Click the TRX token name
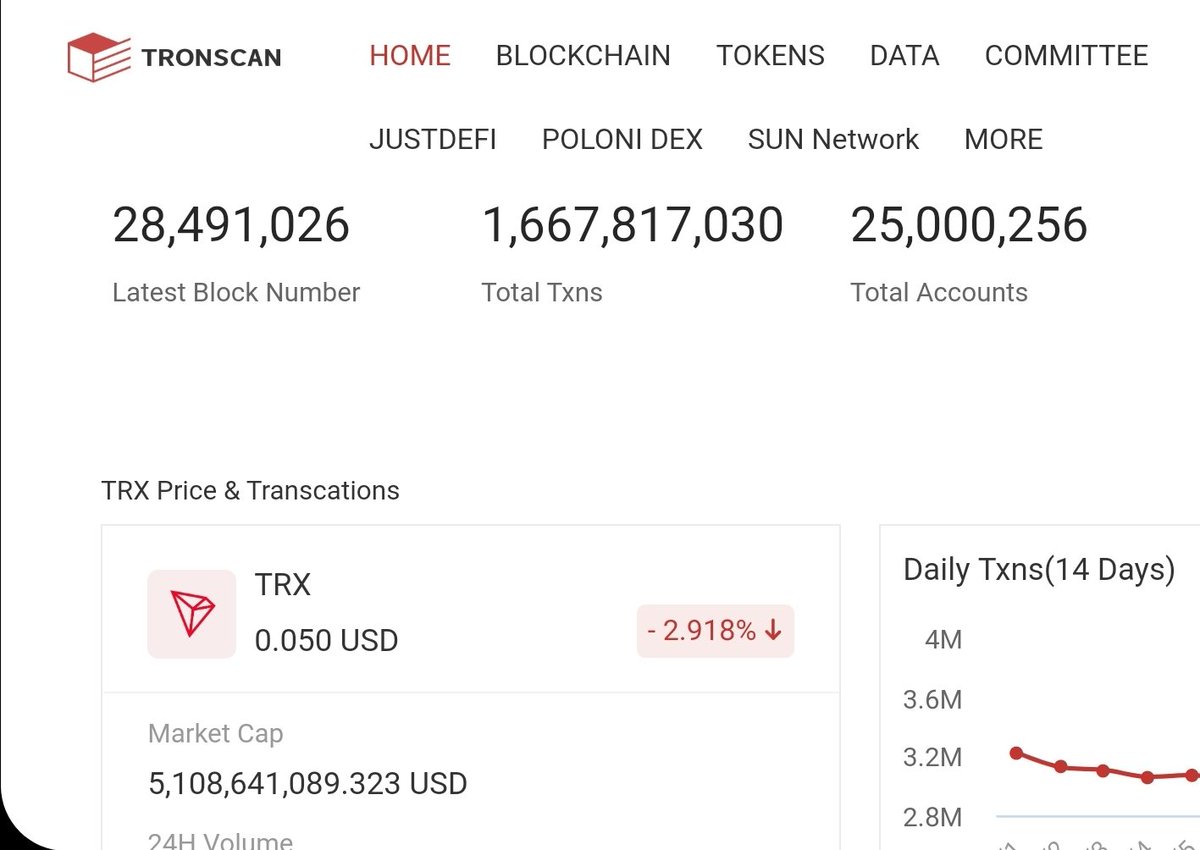The image size is (1200, 850). [x=283, y=585]
